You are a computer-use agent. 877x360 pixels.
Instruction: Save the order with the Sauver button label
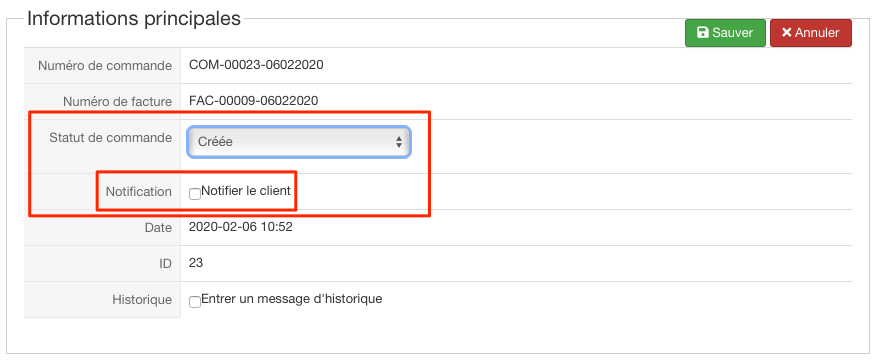pos(733,33)
